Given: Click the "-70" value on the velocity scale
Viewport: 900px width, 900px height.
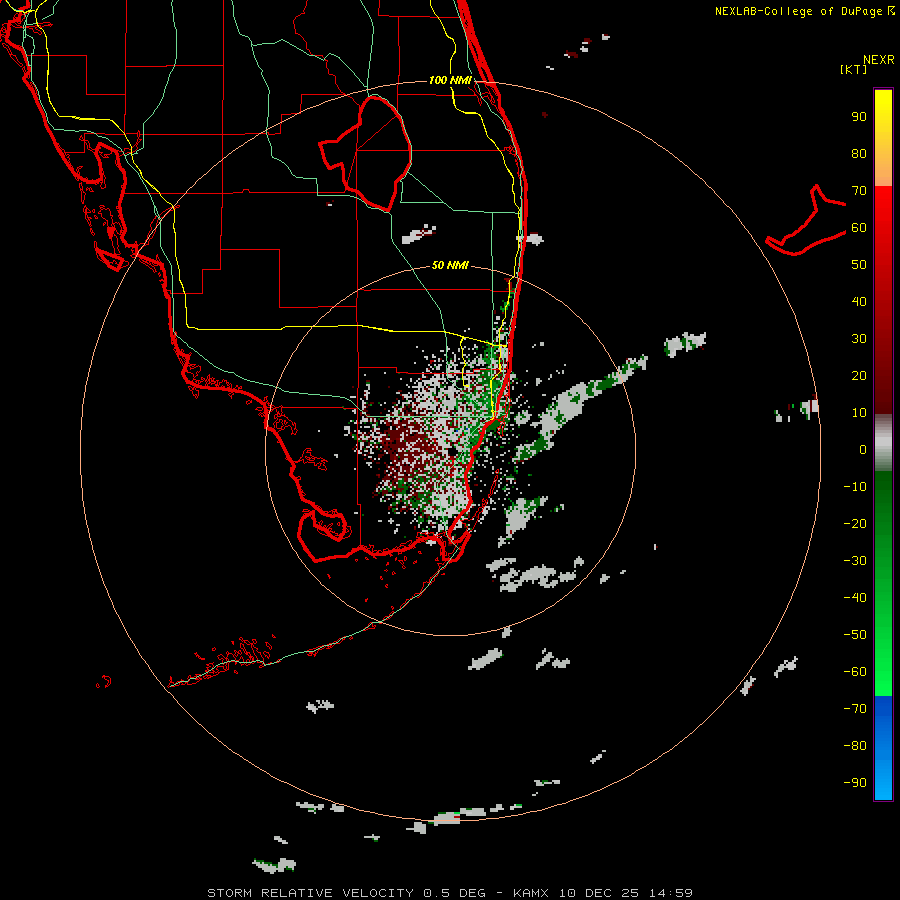Looking at the screenshot, I should [x=855, y=709].
